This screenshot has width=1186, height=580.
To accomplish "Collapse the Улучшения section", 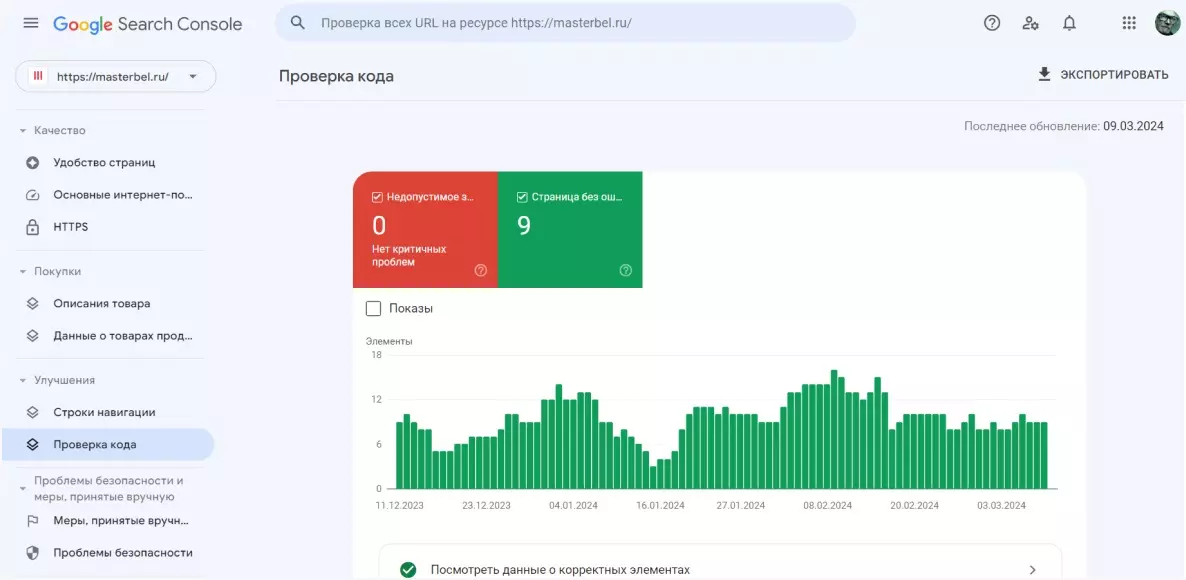I will tap(23, 380).
